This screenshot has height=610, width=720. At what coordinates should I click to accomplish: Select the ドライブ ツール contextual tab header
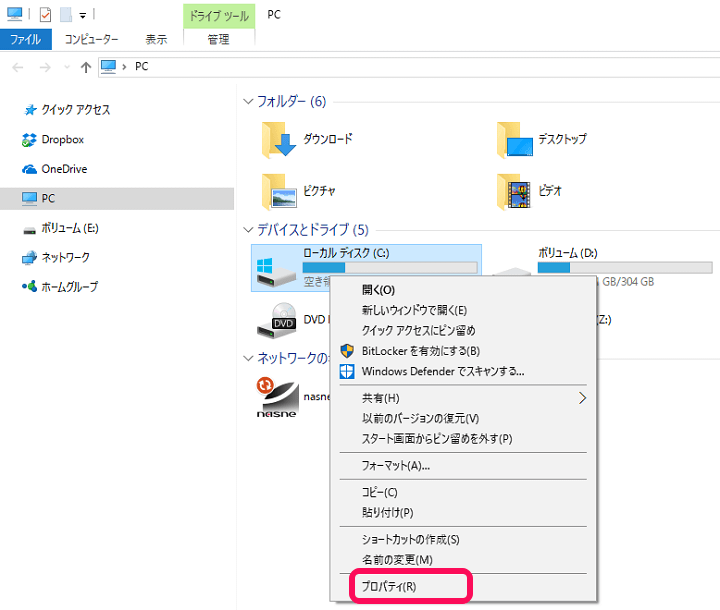point(219,16)
